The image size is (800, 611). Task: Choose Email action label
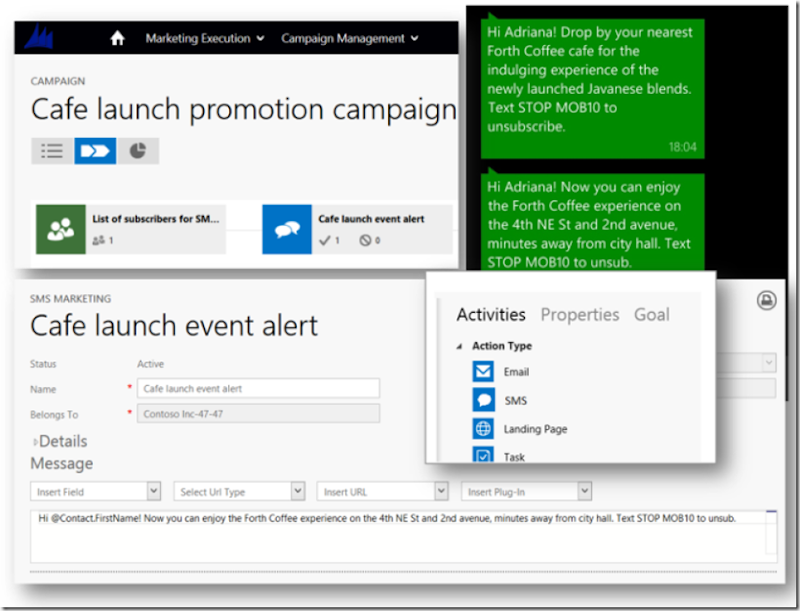pos(516,372)
